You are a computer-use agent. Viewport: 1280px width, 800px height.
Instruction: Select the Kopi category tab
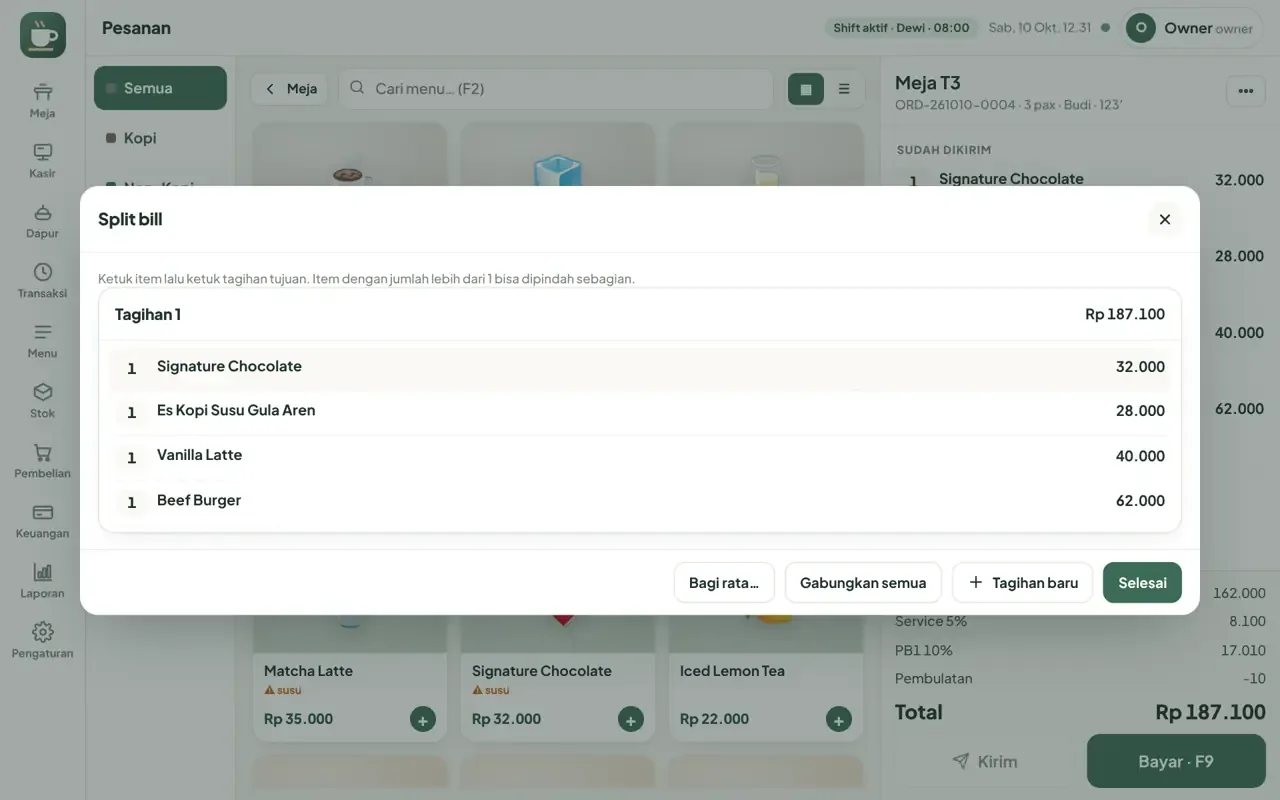tap(160, 138)
